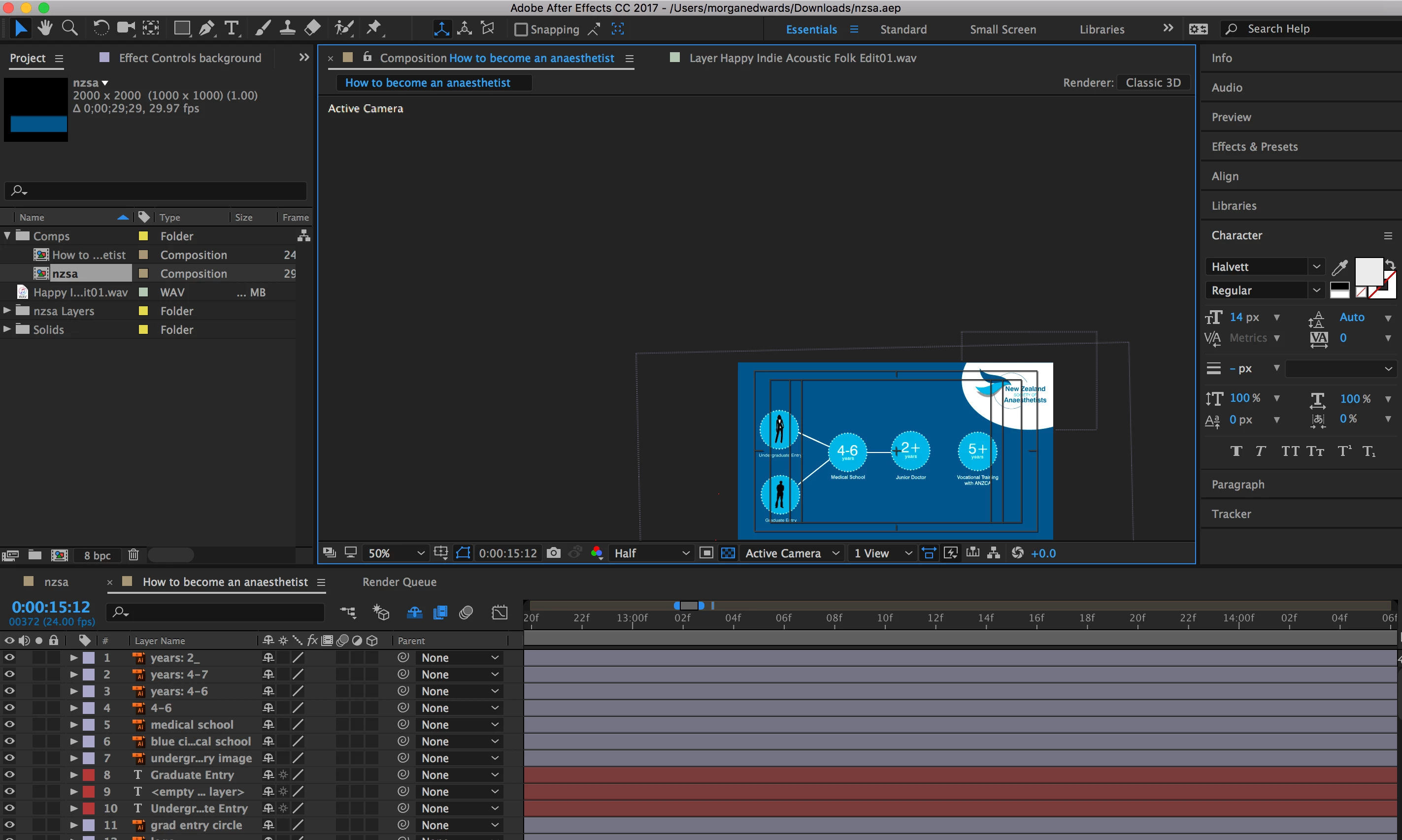Select the Puppet Pin tool
This screenshot has height=840, width=1402.
tap(374, 28)
